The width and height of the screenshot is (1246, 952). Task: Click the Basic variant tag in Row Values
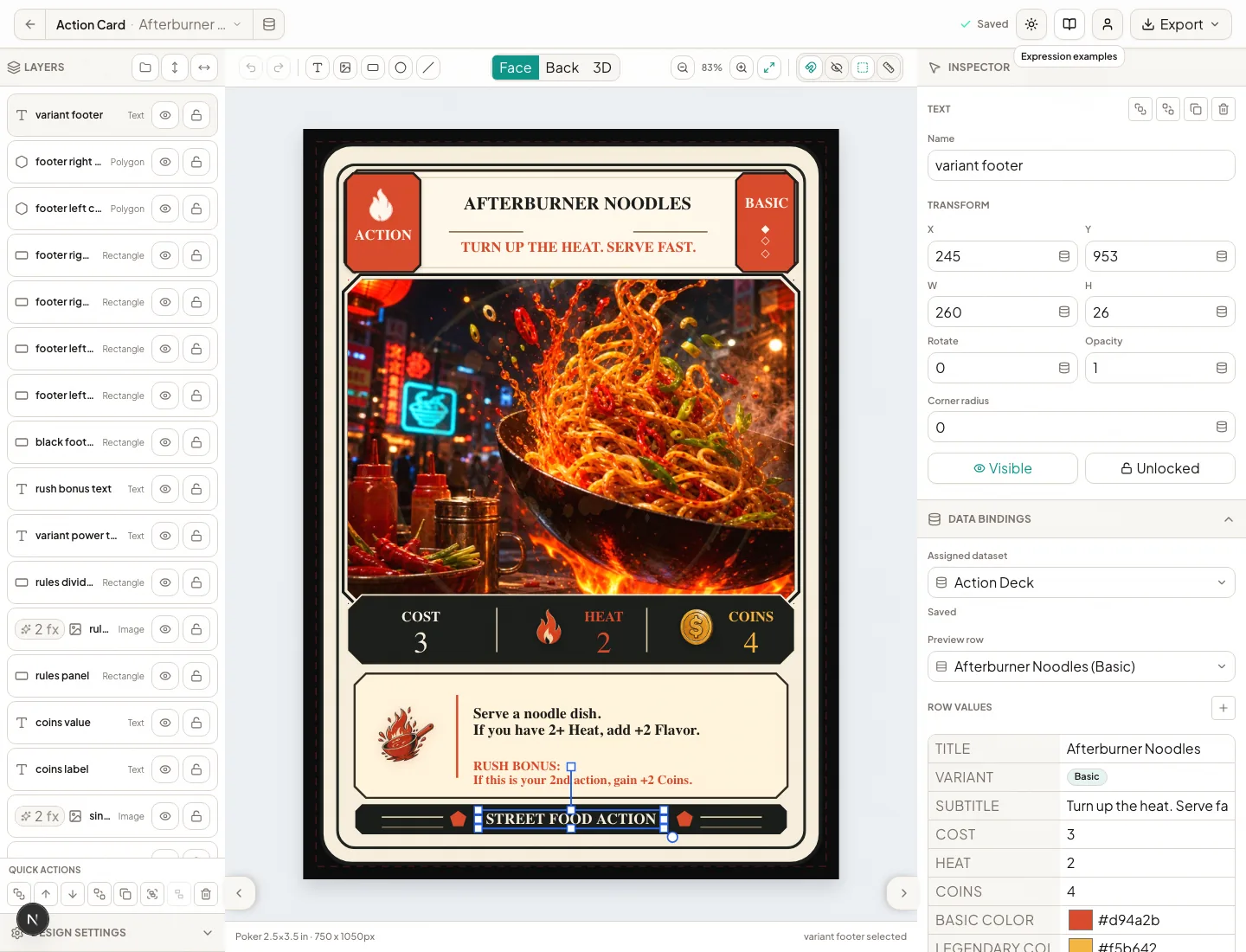(x=1087, y=777)
